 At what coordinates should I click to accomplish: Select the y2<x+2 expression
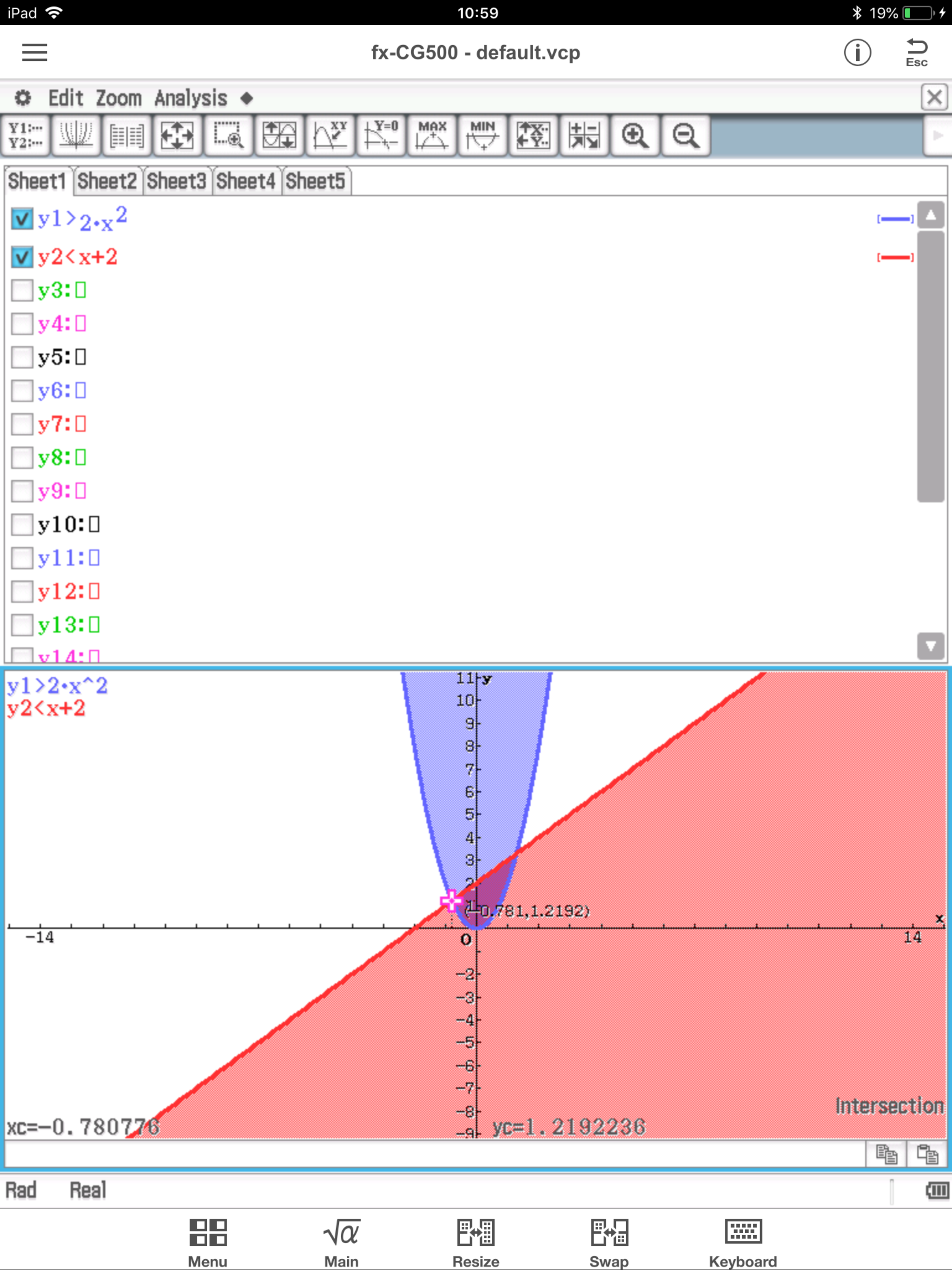click(x=78, y=257)
